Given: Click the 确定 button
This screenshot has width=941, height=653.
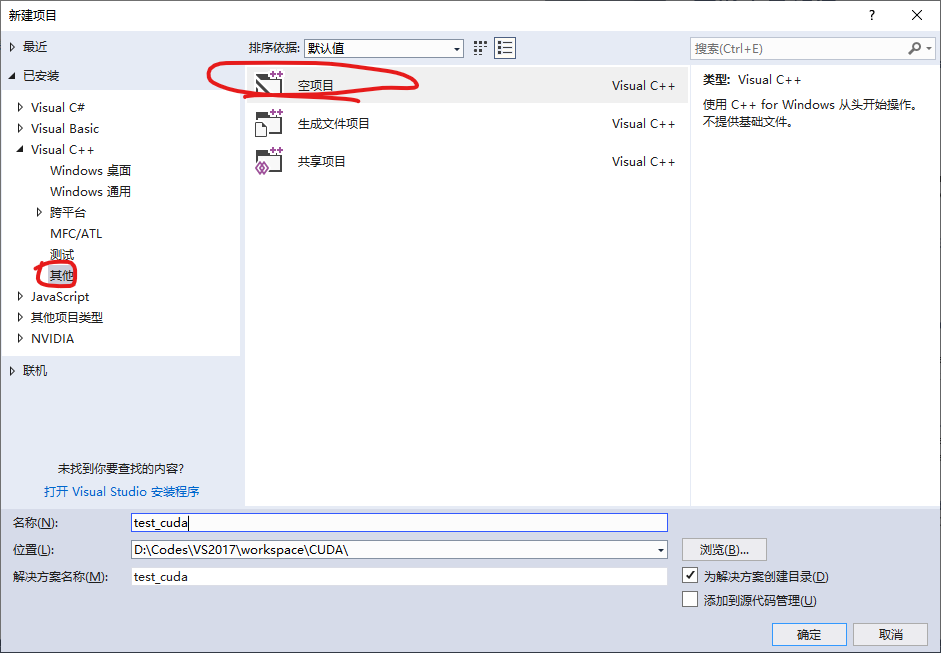Looking at the screenshot, I should (809, 634).
